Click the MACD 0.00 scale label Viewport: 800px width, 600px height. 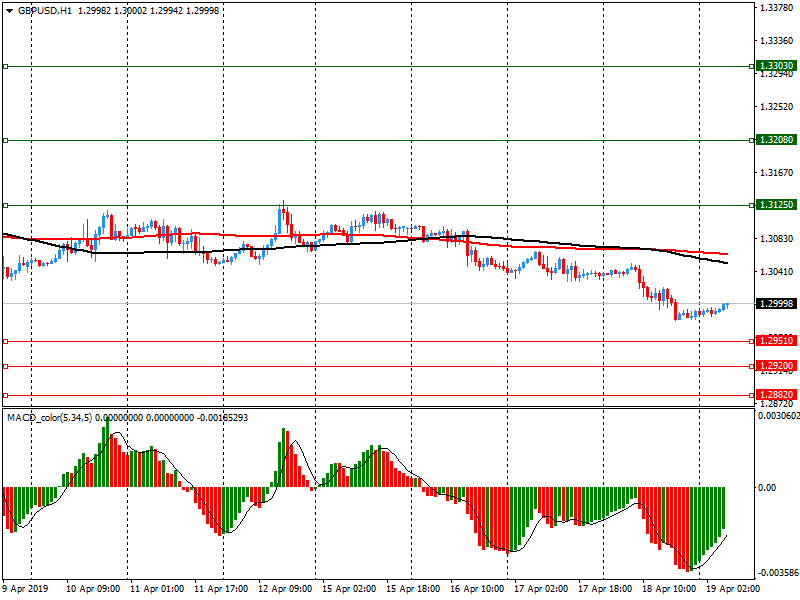click(x=766, y=487)
